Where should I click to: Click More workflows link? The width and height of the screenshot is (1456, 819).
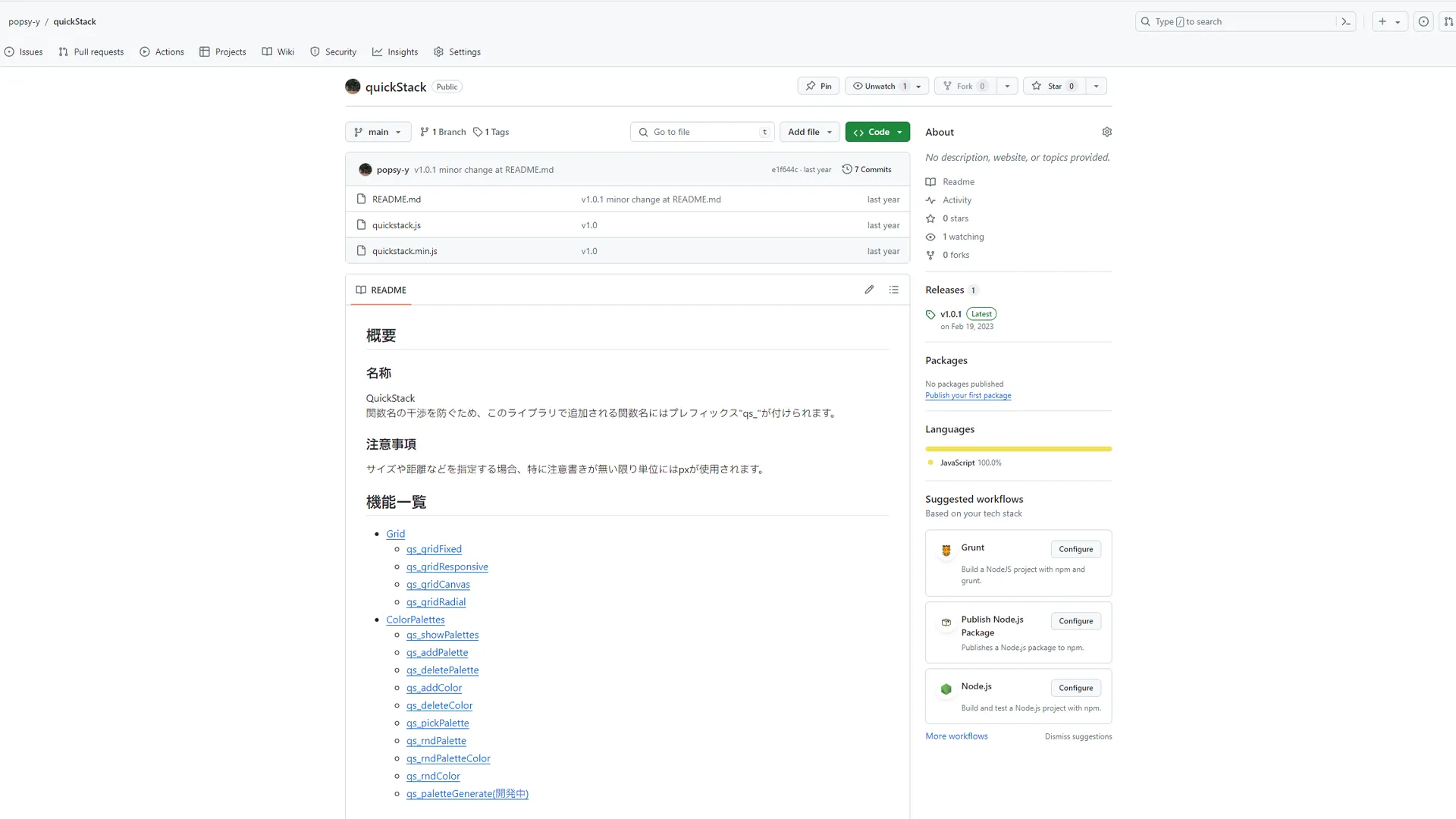(956, 736)
